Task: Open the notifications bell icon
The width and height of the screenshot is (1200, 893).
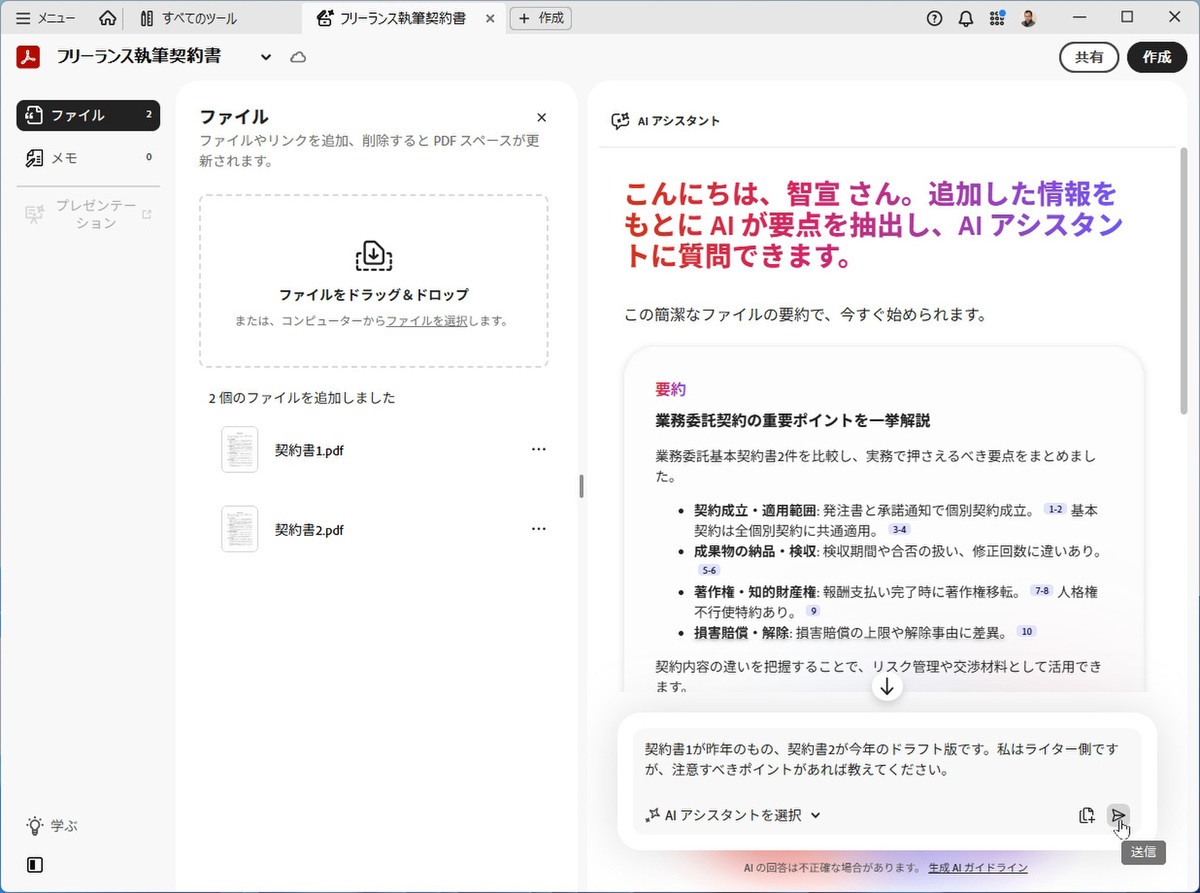Action: [x=965, y=18]
